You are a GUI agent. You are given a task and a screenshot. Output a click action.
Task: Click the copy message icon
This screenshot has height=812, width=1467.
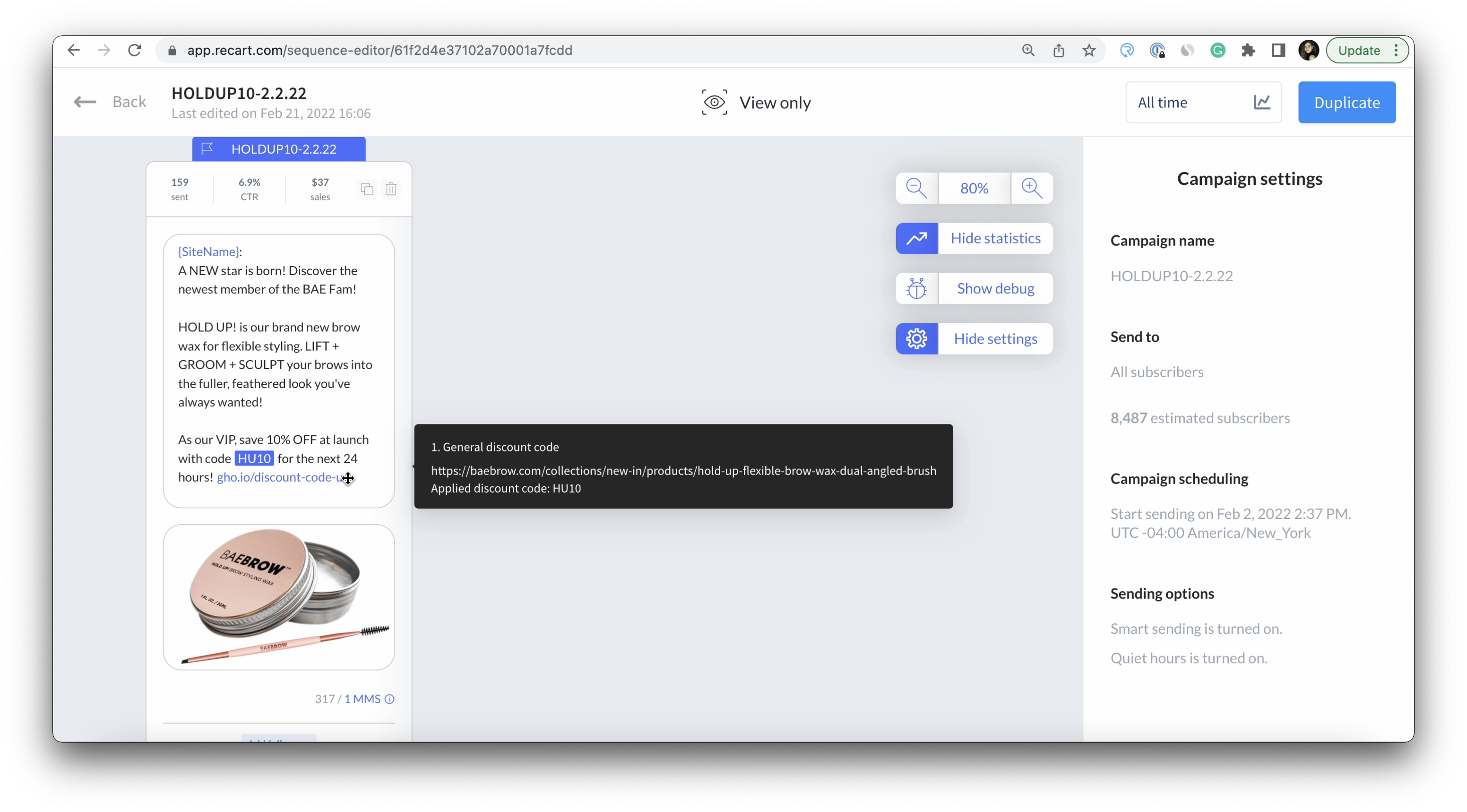[x=367, y=189]
